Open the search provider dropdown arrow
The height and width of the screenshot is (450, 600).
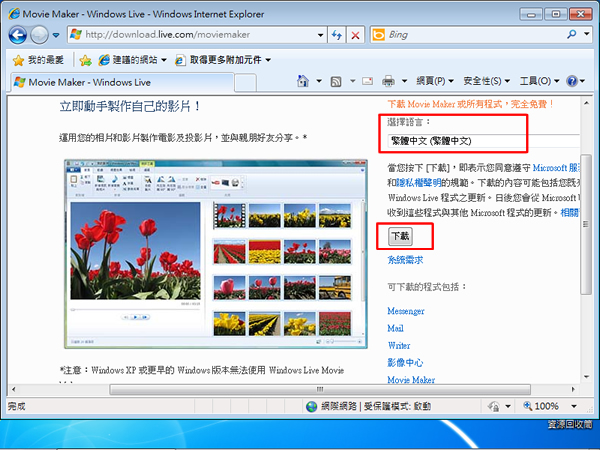(587, 34)
